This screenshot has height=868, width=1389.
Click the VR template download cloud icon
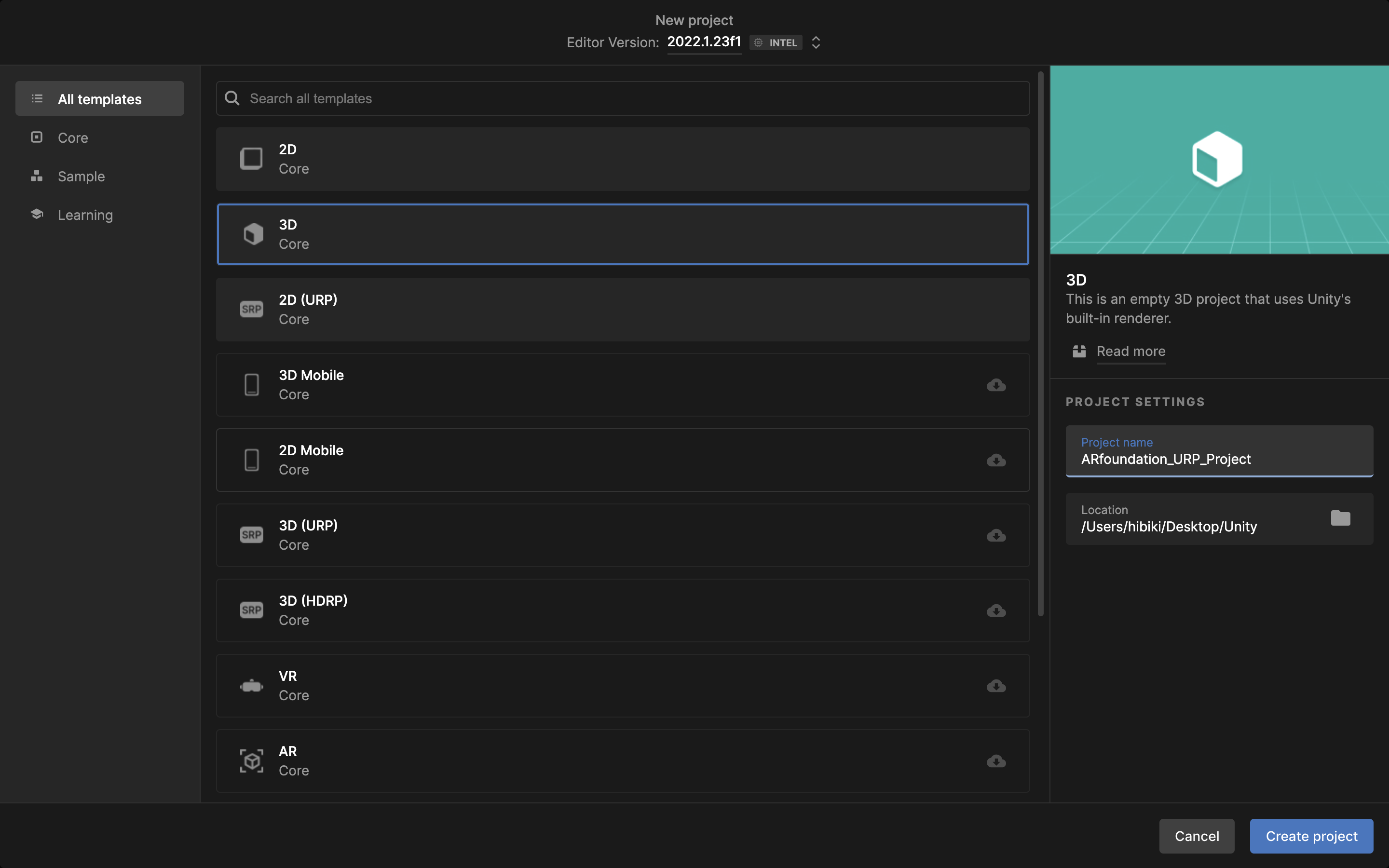point(996,685)
